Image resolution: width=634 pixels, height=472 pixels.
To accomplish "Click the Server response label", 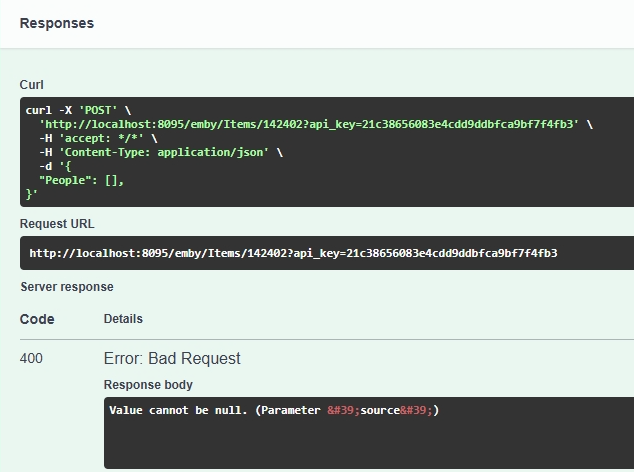I will [x=67, y=287].
